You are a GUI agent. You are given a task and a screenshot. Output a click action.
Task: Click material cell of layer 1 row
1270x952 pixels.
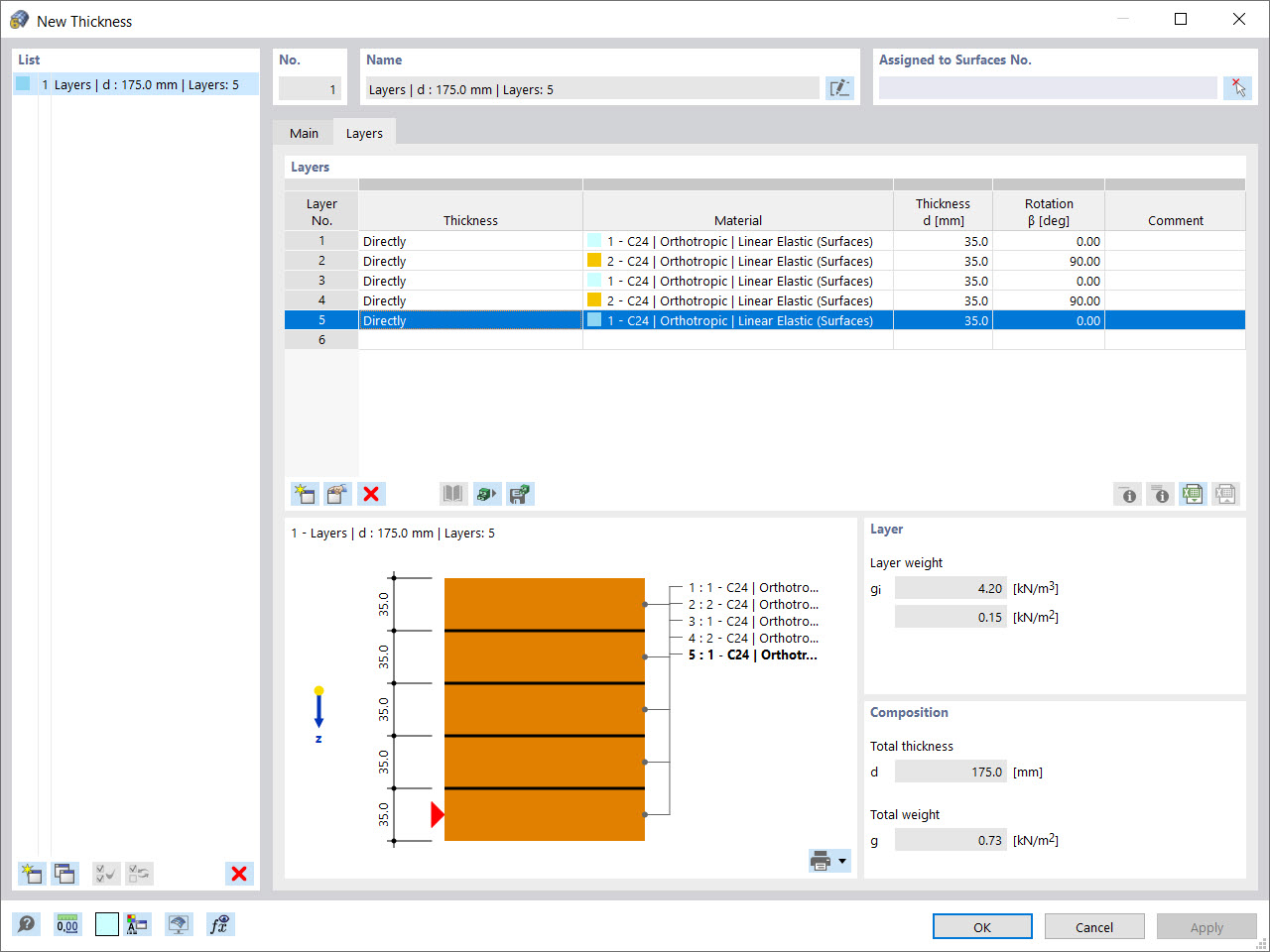[x=738, y=241]
